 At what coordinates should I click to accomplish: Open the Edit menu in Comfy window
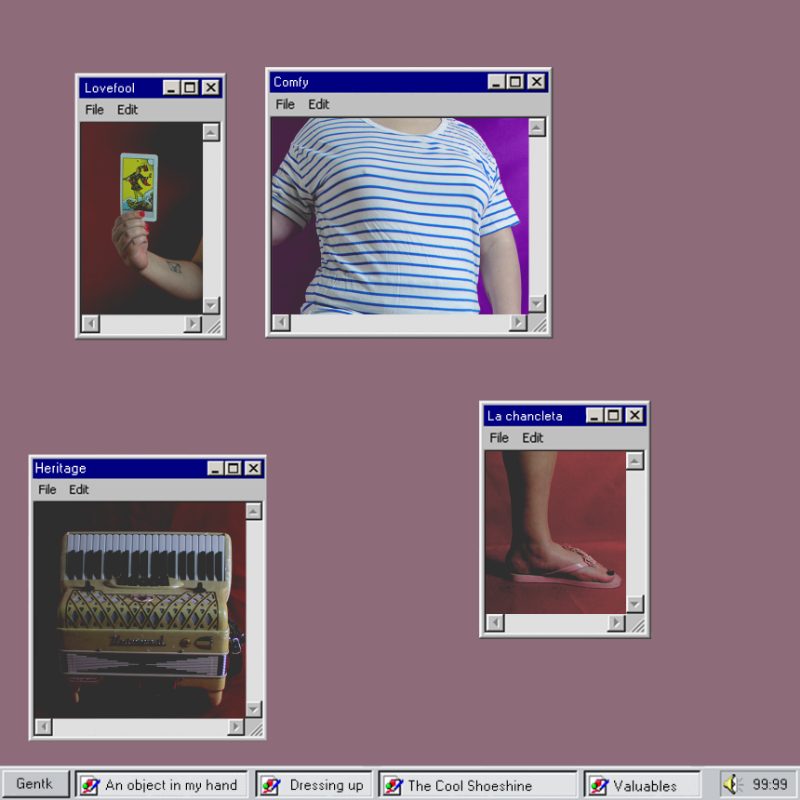pyautogui.click(x=319, y=105)
